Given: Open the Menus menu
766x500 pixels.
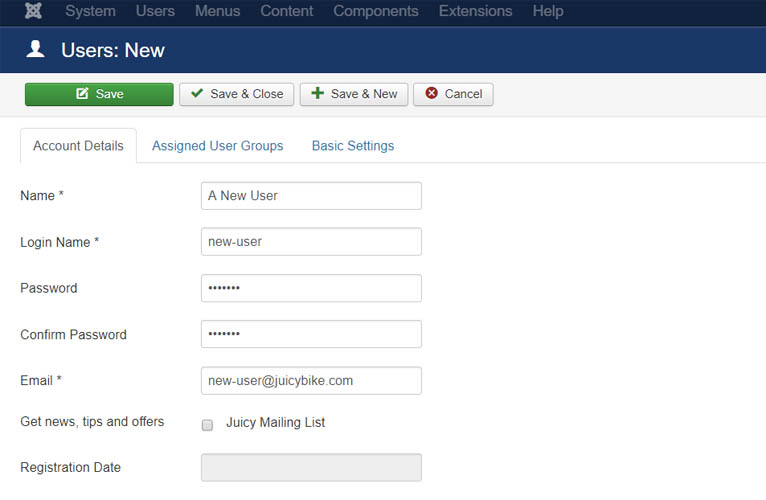Looking at the screenshot, I should [217, 11].
